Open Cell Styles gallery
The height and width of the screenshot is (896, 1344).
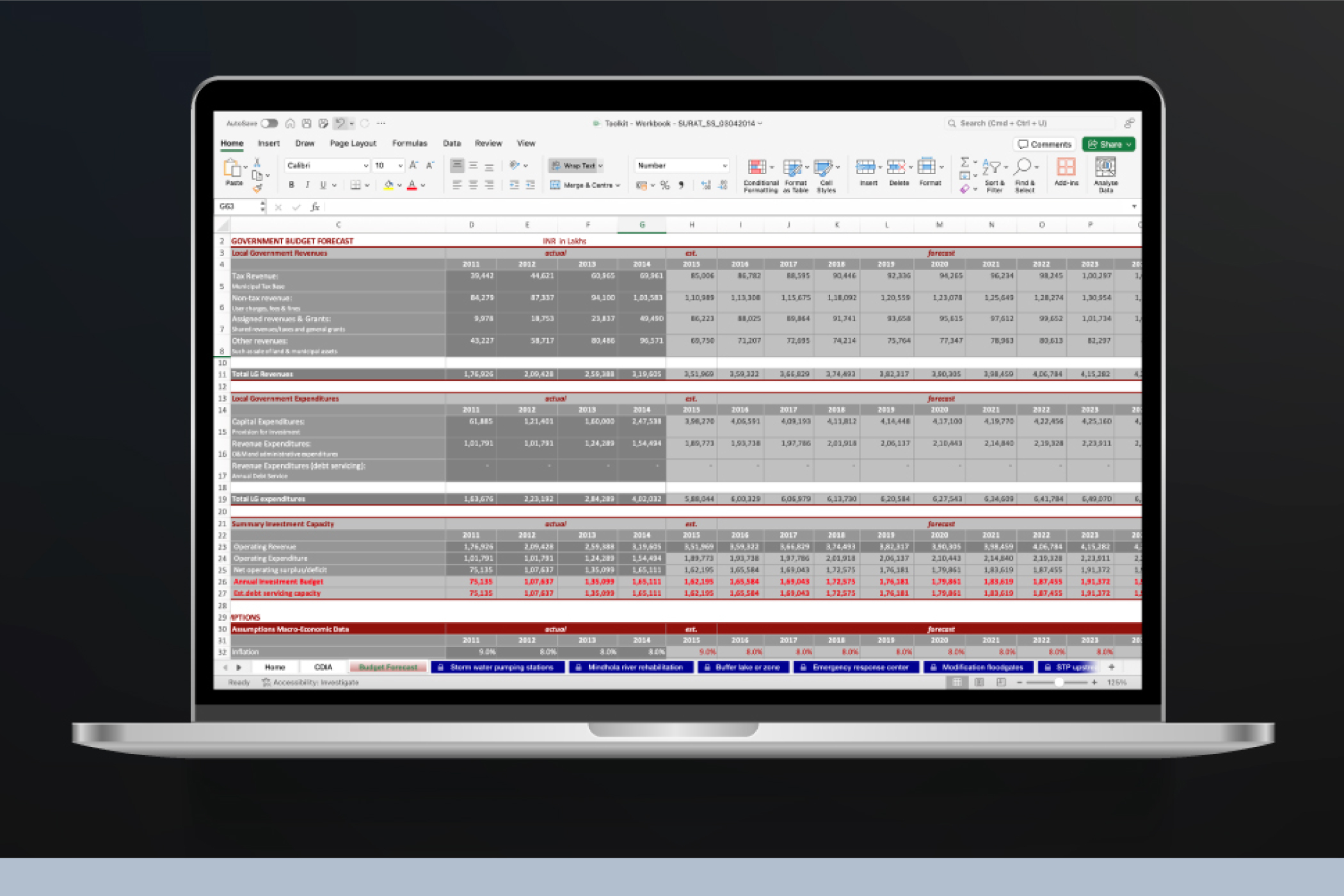coord(826,176)
